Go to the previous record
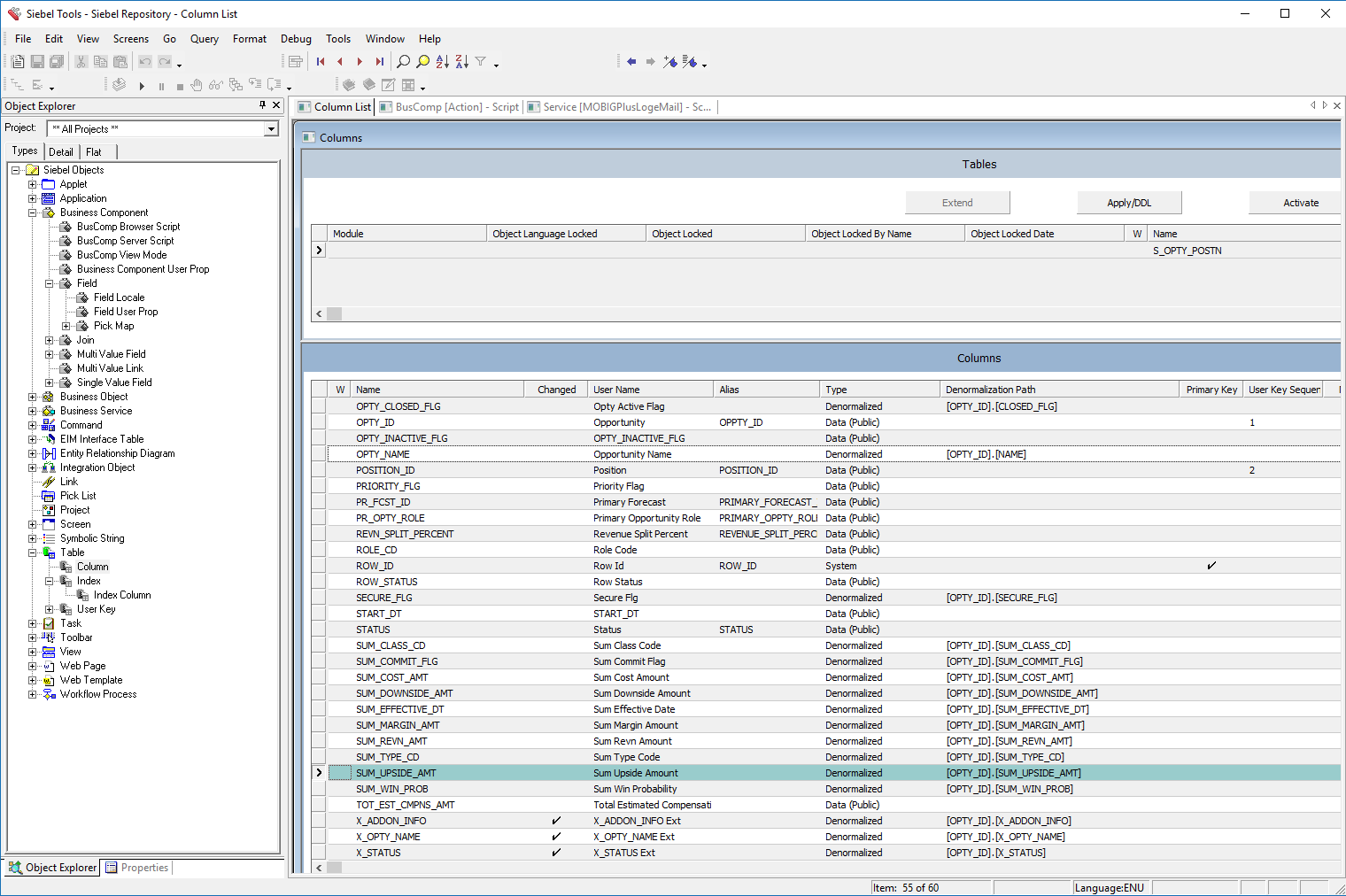 [340, 62]
